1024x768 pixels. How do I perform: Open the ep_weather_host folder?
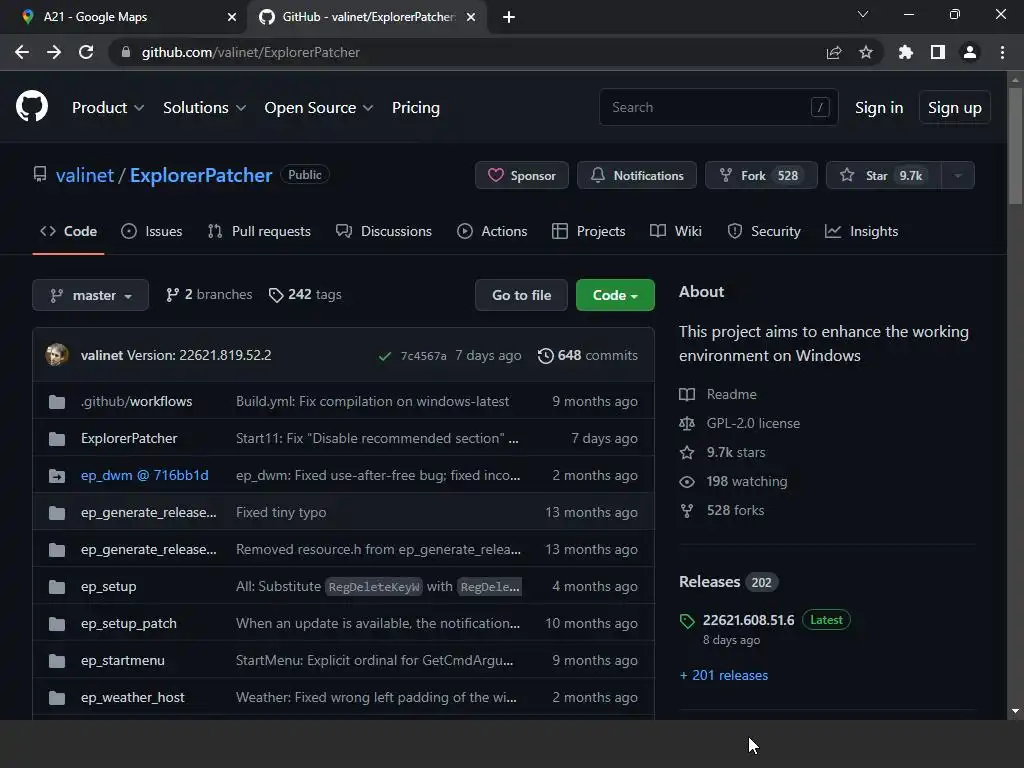tap(133, 697)
